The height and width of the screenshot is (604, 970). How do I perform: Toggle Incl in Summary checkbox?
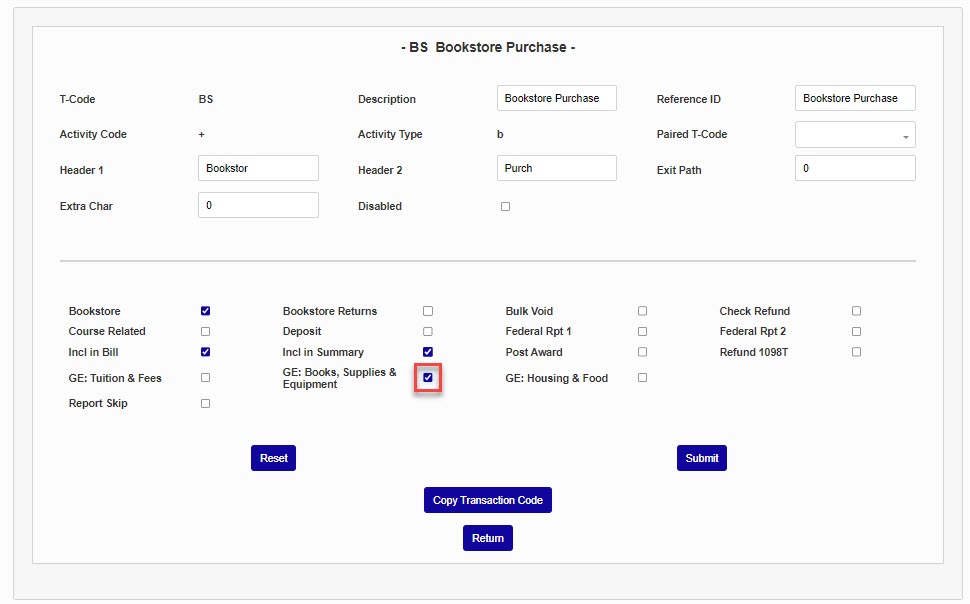pos(428,352)
